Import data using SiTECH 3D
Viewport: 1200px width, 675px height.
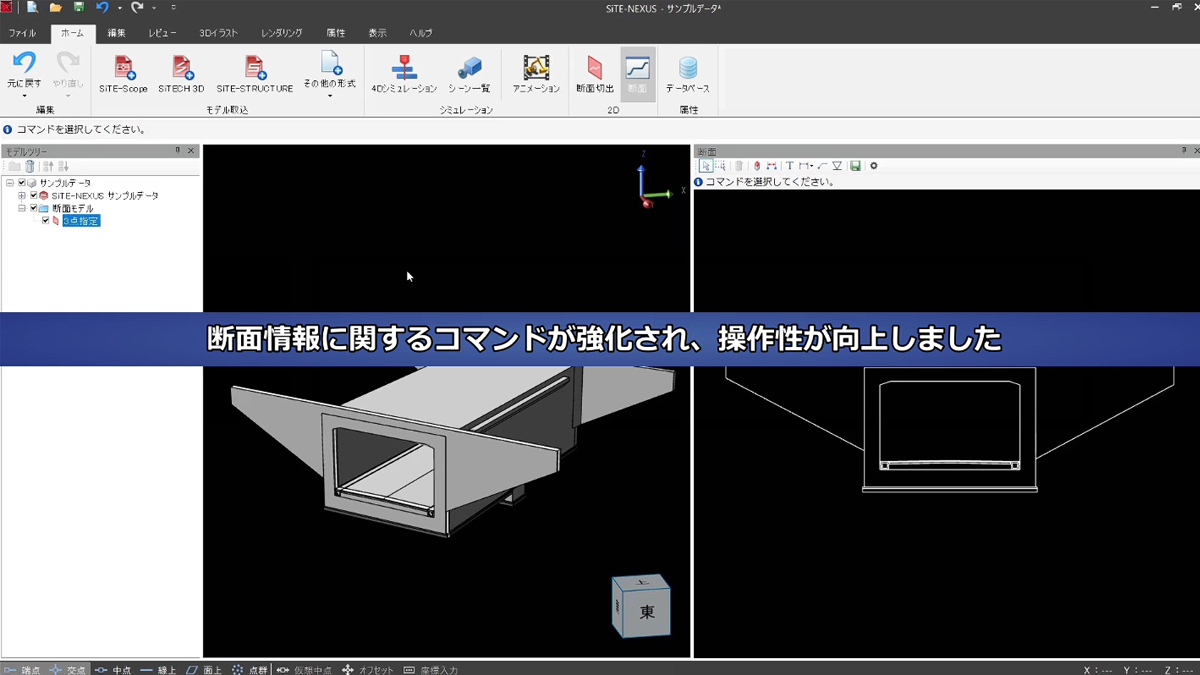point(180,75)
